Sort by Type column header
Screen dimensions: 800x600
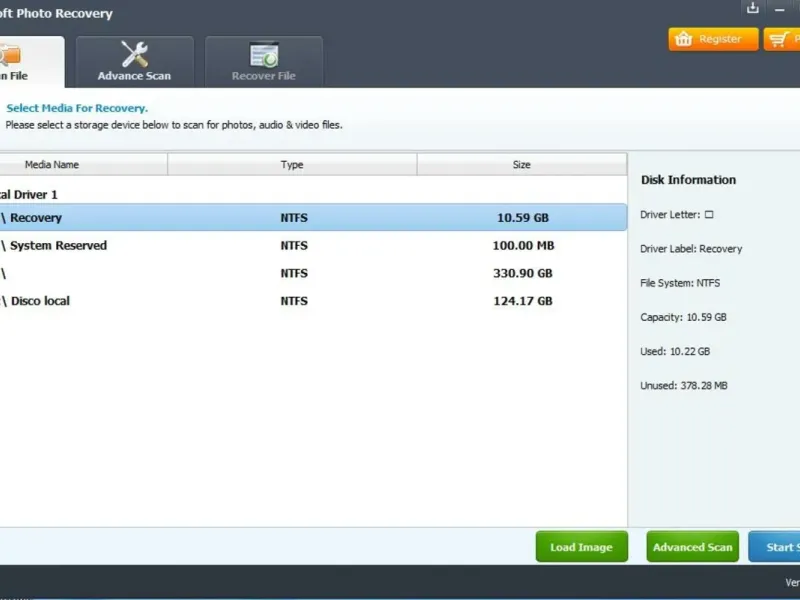click(x=292, y=165)
